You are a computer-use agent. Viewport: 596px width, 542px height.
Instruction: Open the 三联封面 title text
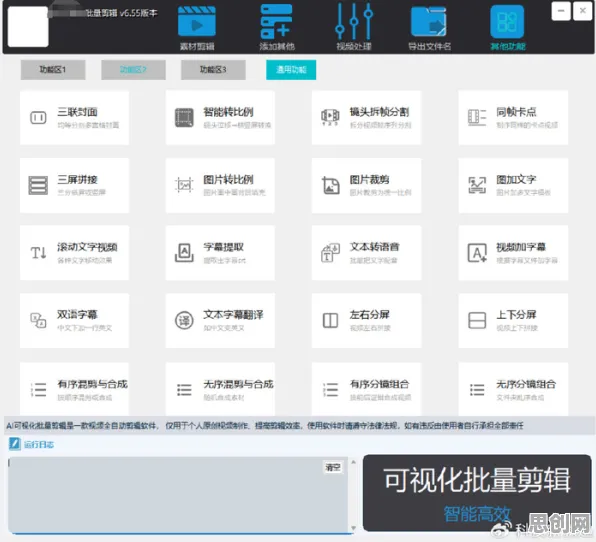point(77,112)
